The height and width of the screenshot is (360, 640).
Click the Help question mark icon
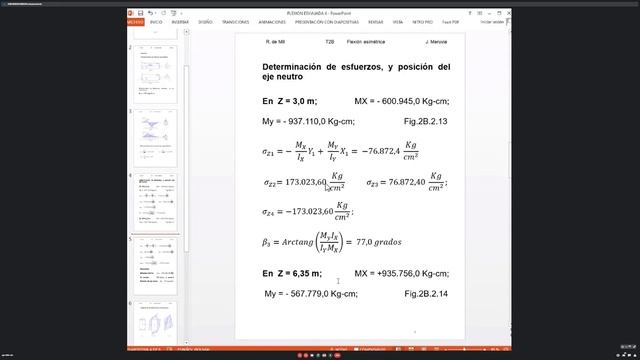coord(470,13)
